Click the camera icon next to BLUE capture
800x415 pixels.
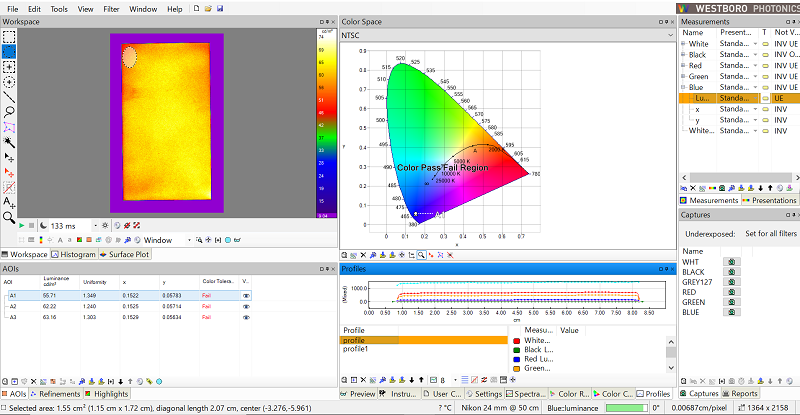731,312
